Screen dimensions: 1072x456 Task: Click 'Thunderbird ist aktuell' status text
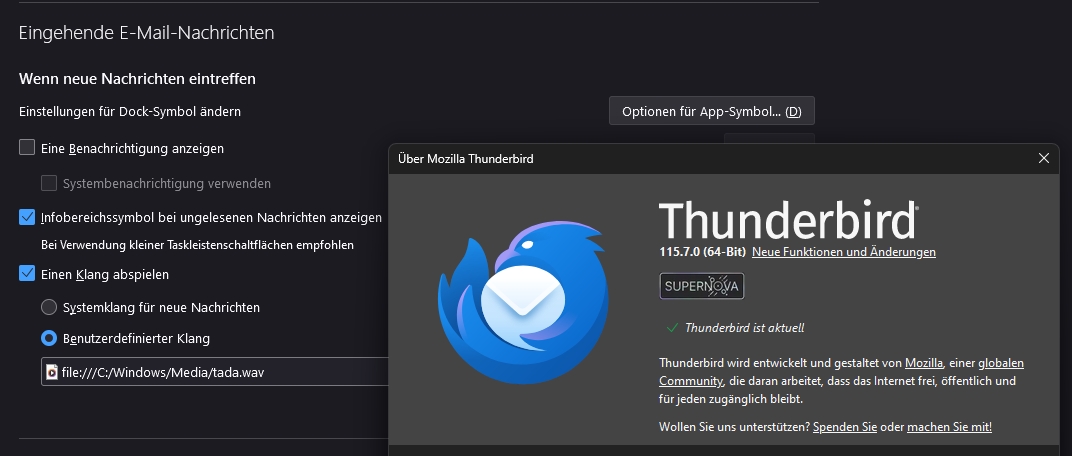click(x=745, y=328)
